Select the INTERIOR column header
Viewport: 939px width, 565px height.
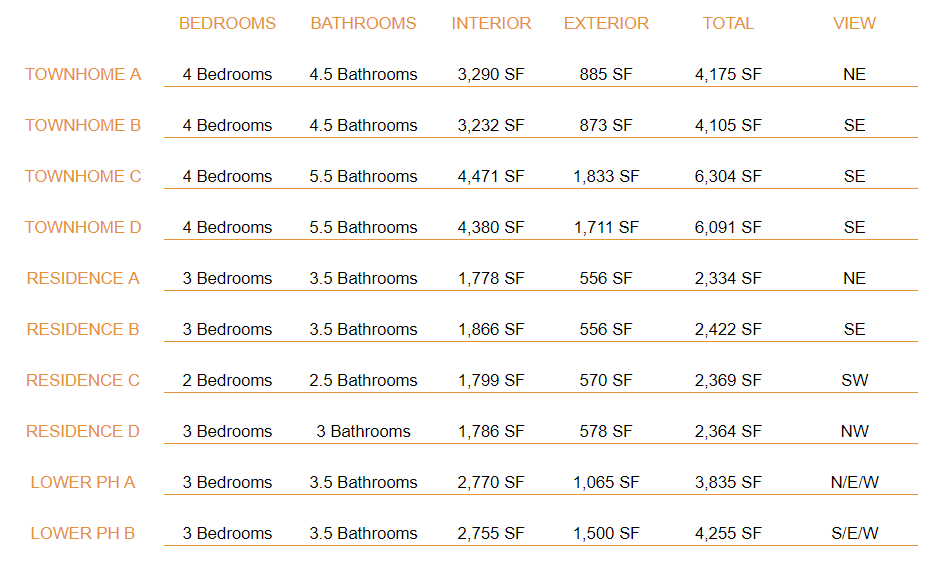[491, 23]
